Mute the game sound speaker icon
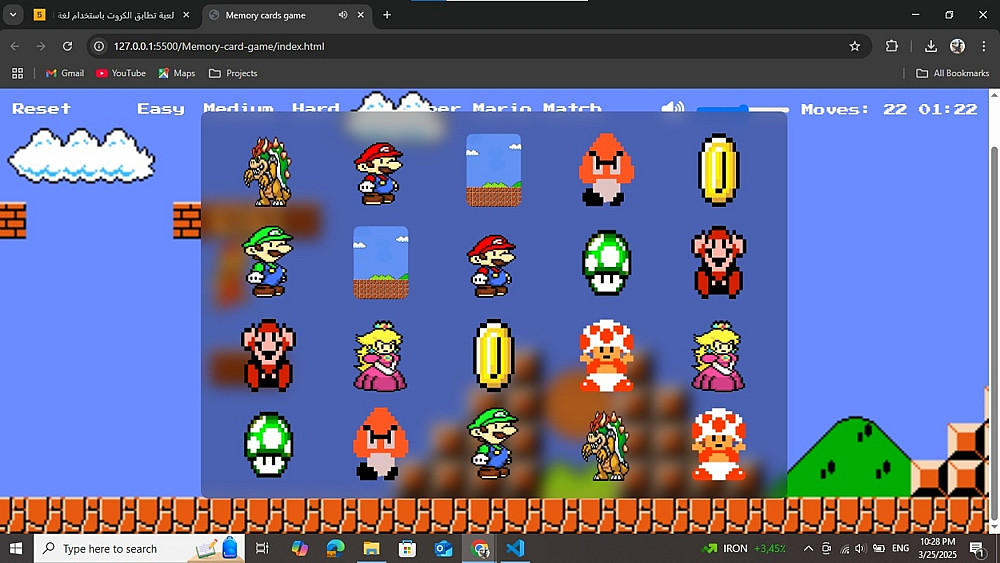 click(675, 109)
